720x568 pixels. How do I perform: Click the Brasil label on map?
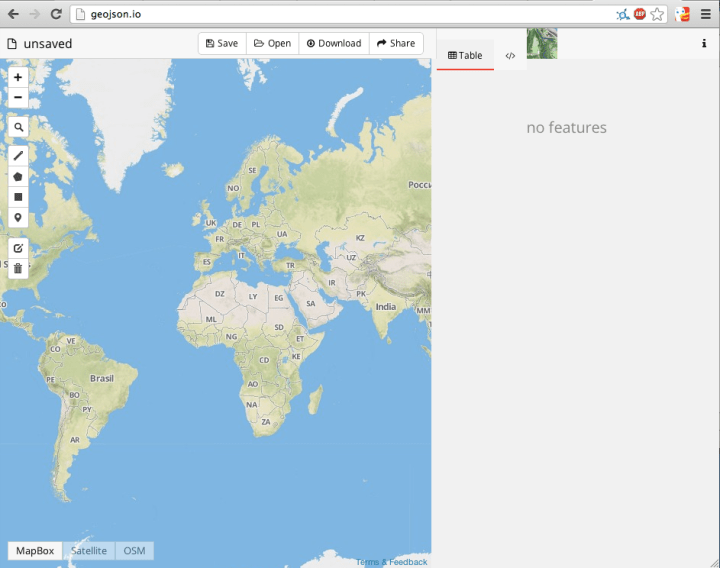click(x=101, y=378)
